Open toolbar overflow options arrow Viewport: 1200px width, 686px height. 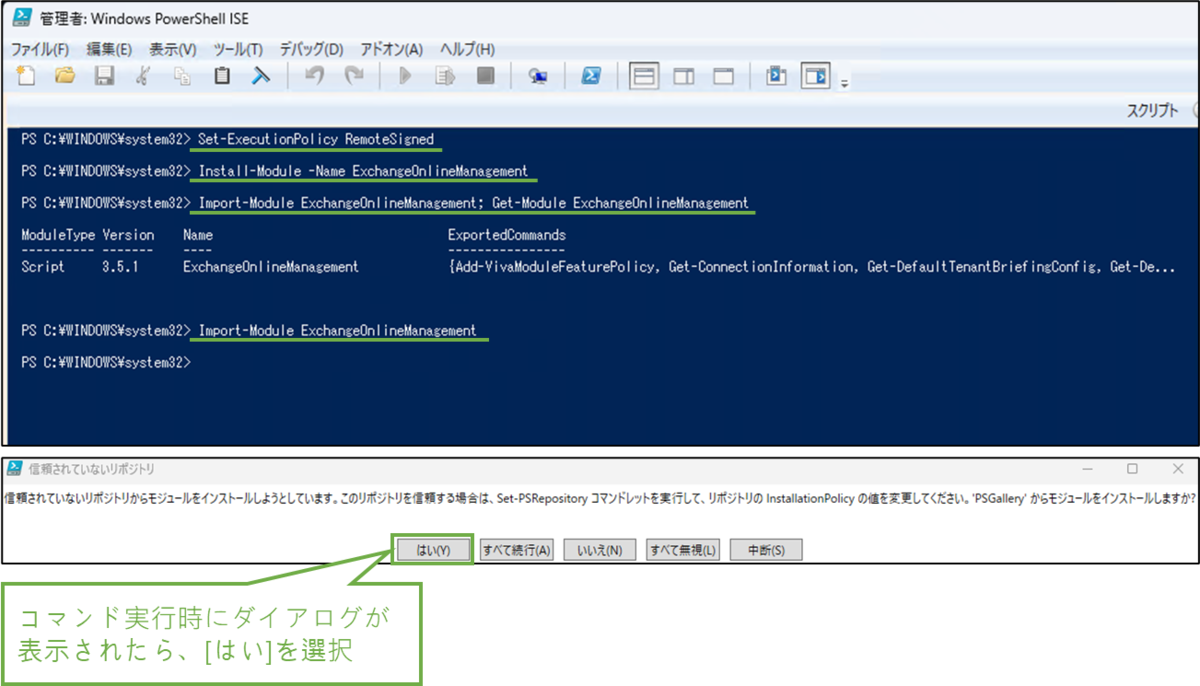pos(845,82)
